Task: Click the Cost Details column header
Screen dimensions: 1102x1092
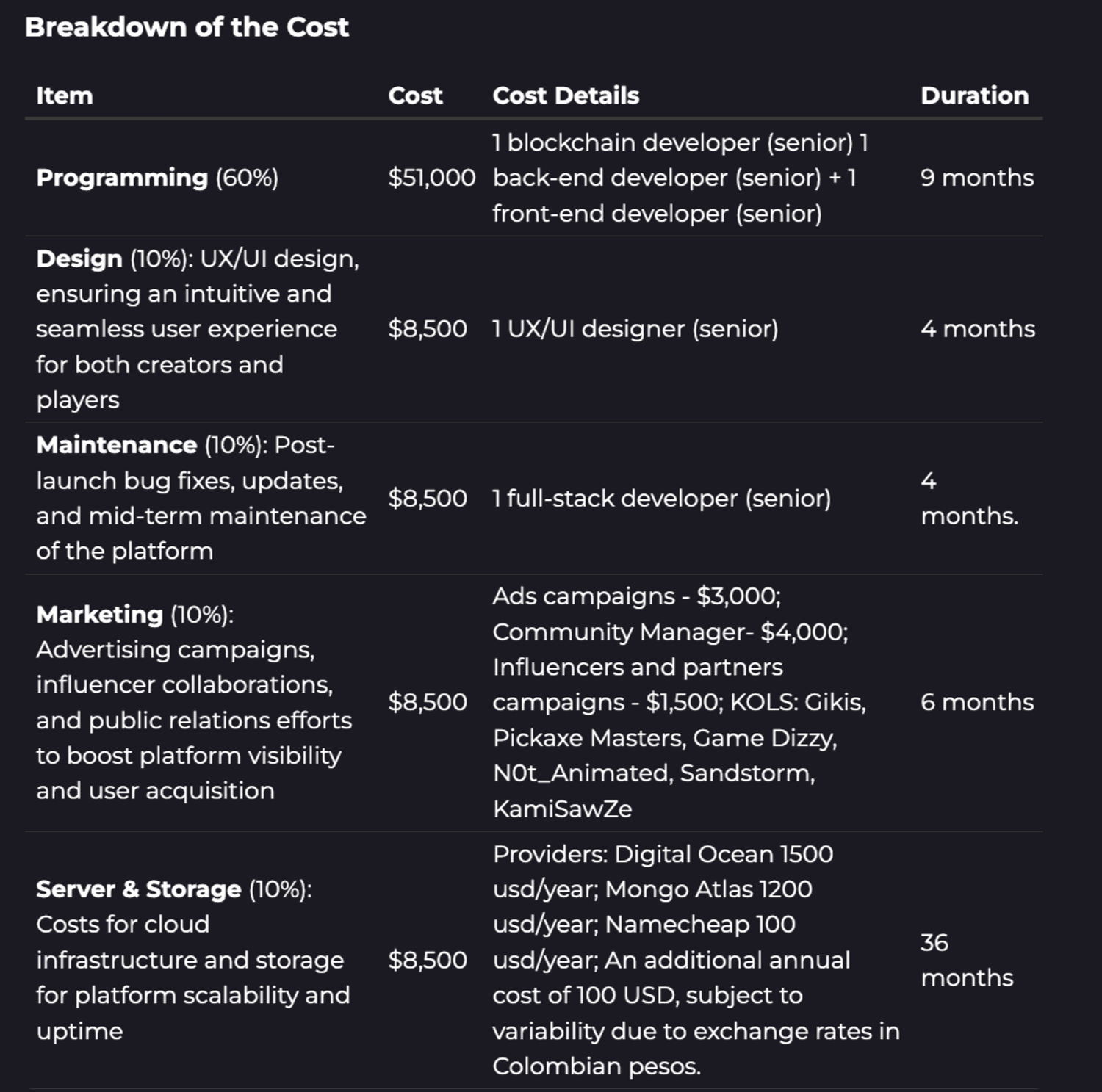Action: click(x=566, y=95)
